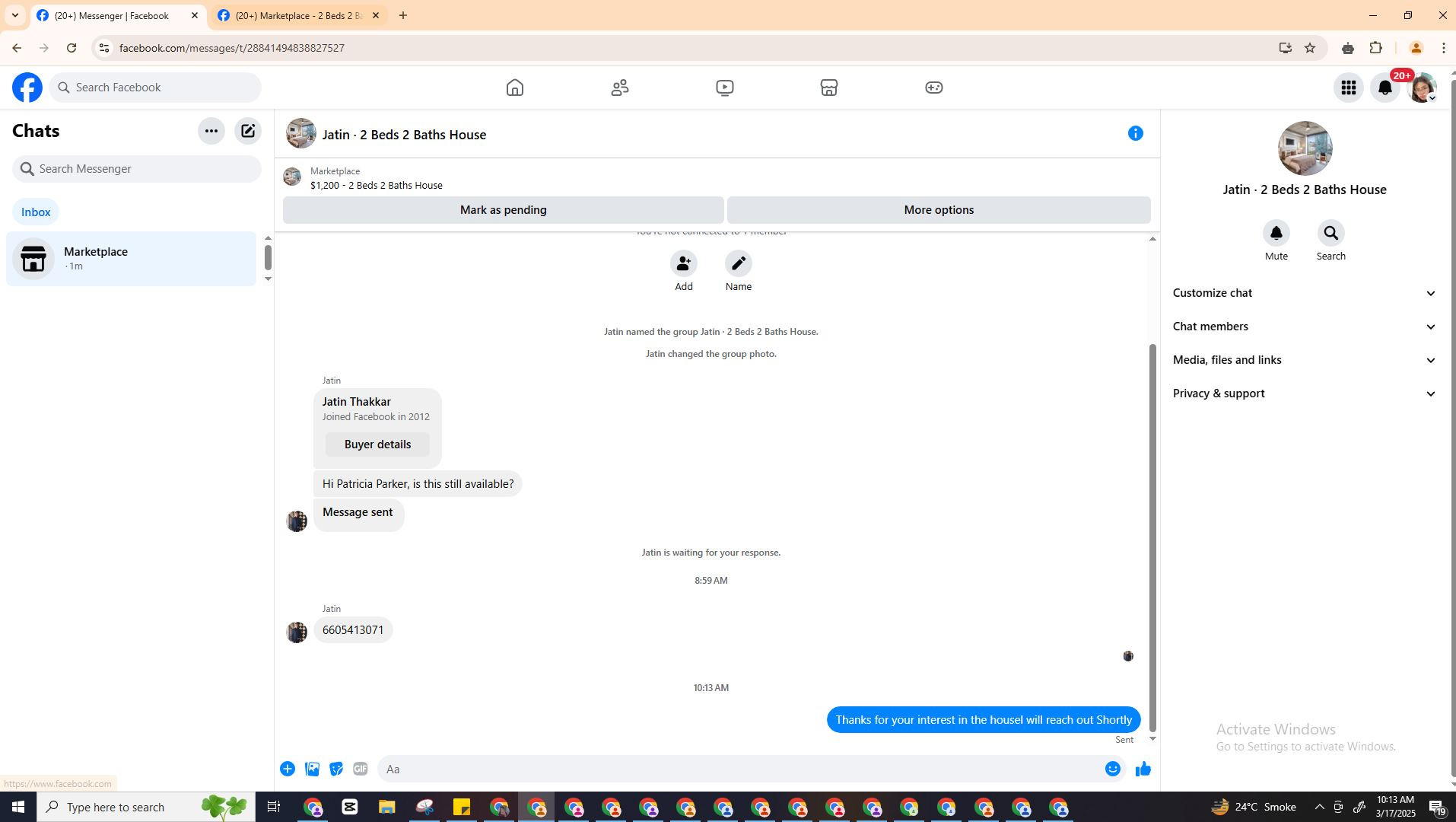Toggle the conversation information icon
This screenshot has height=822, width=1456.
coord(1136,133)
